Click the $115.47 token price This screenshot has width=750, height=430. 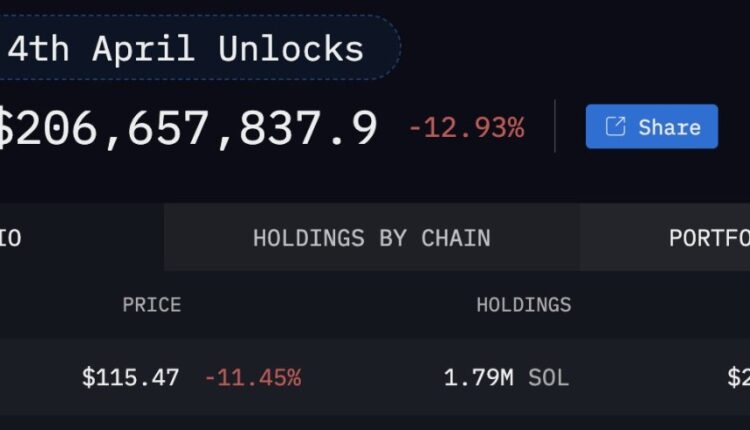pyautogui.click(x=131, y=378)
